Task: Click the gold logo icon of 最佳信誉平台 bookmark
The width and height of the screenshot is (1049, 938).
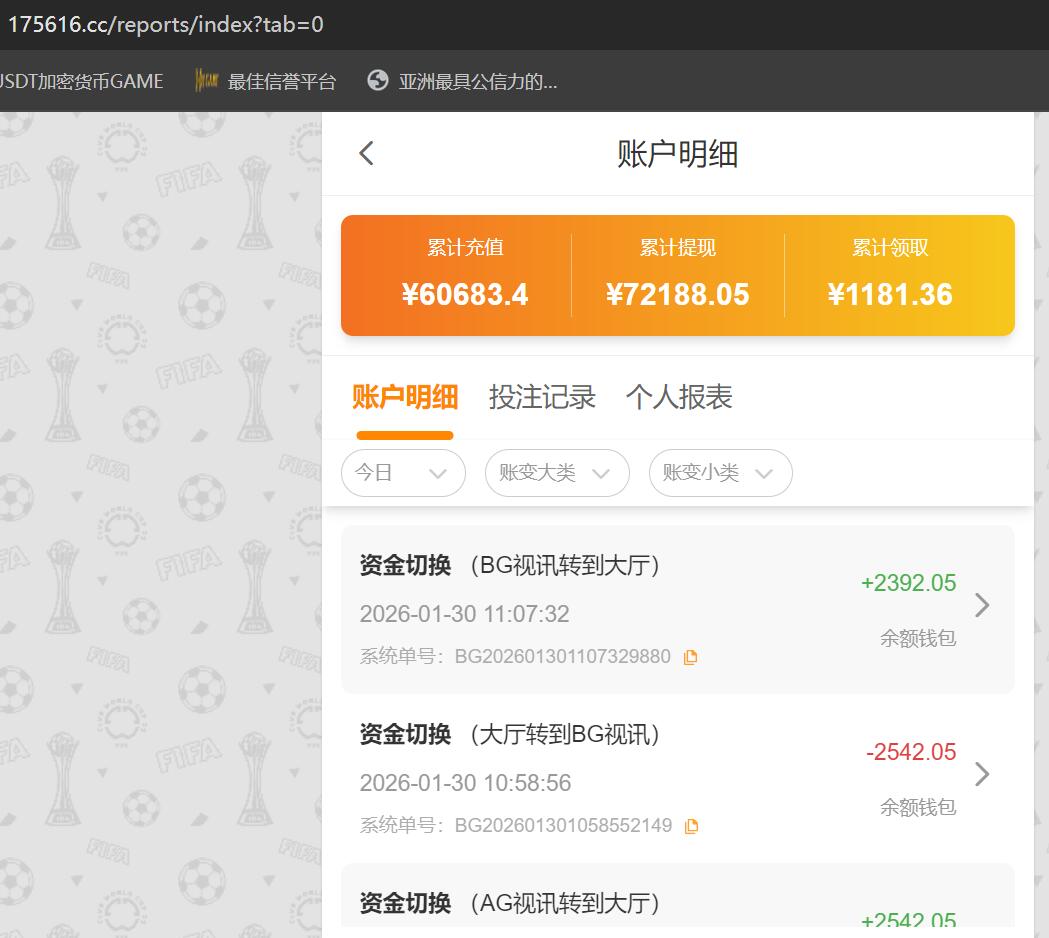Action: (x=205, y=81)
